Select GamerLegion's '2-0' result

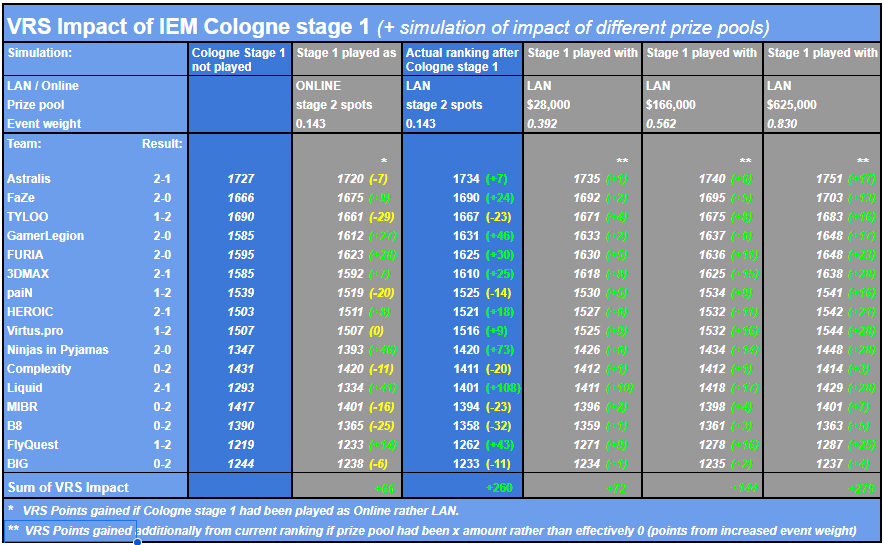[x=162, y=236]
